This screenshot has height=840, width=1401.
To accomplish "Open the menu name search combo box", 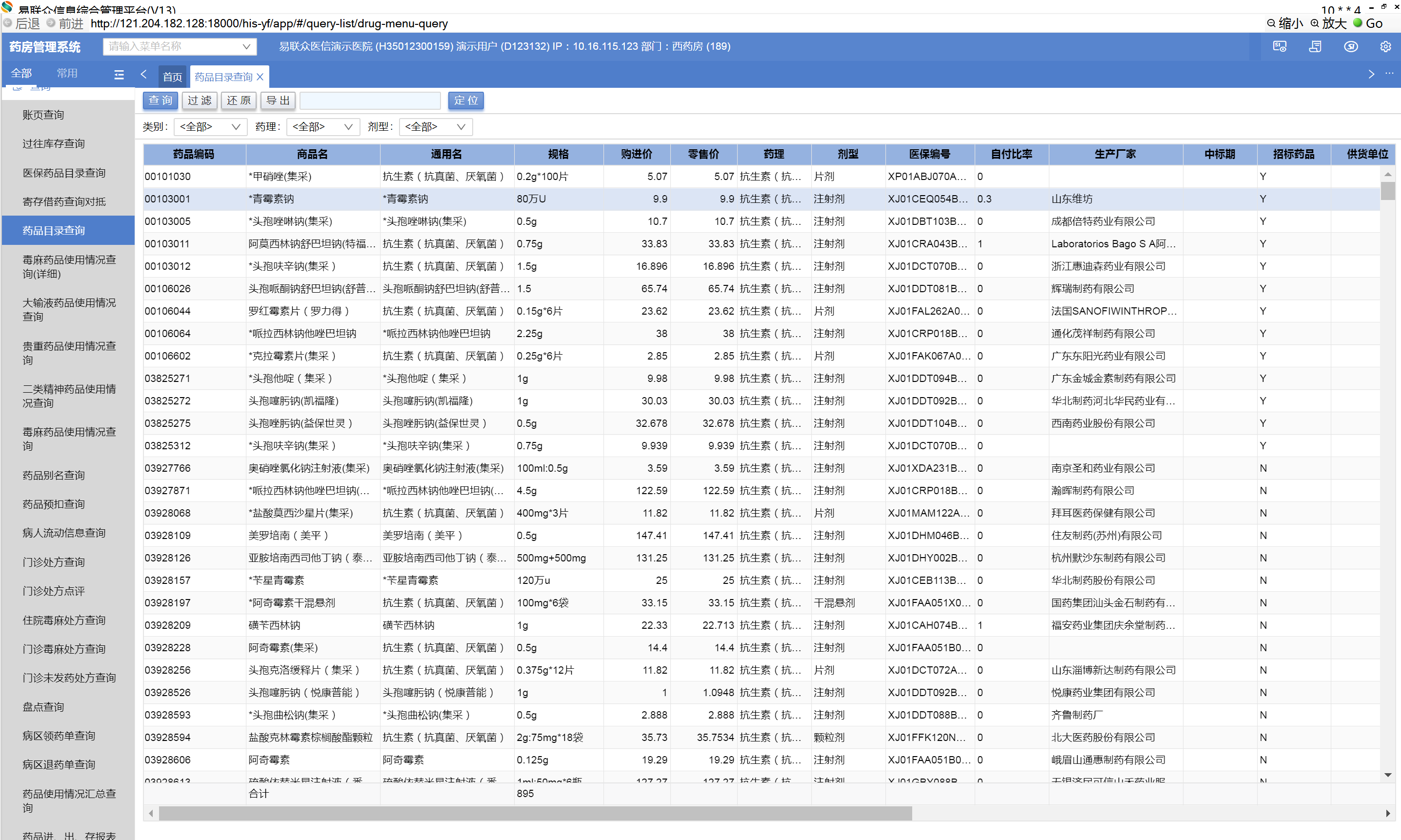I will 180,46.
